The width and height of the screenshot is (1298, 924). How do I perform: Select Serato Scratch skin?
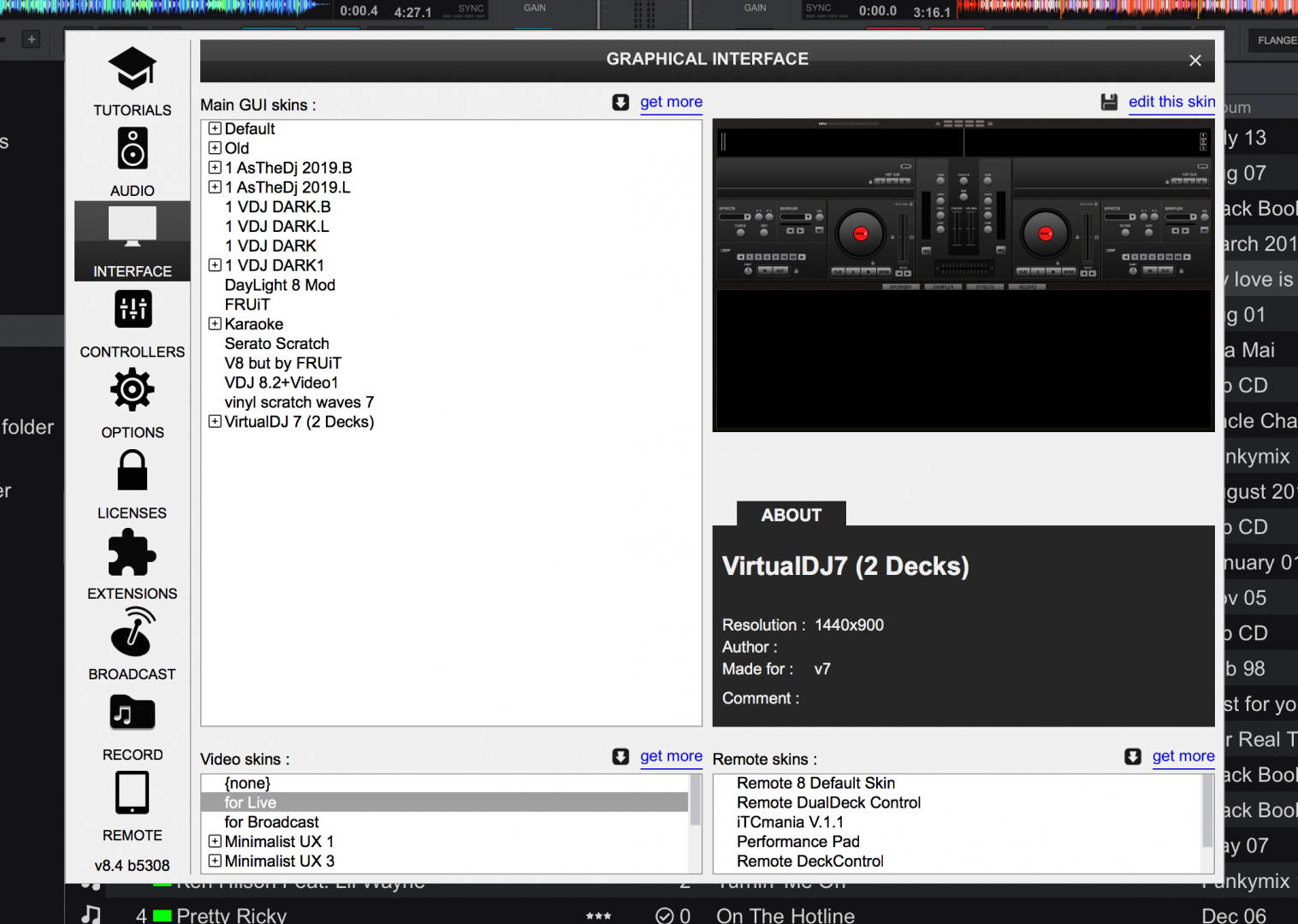(276, 344)
